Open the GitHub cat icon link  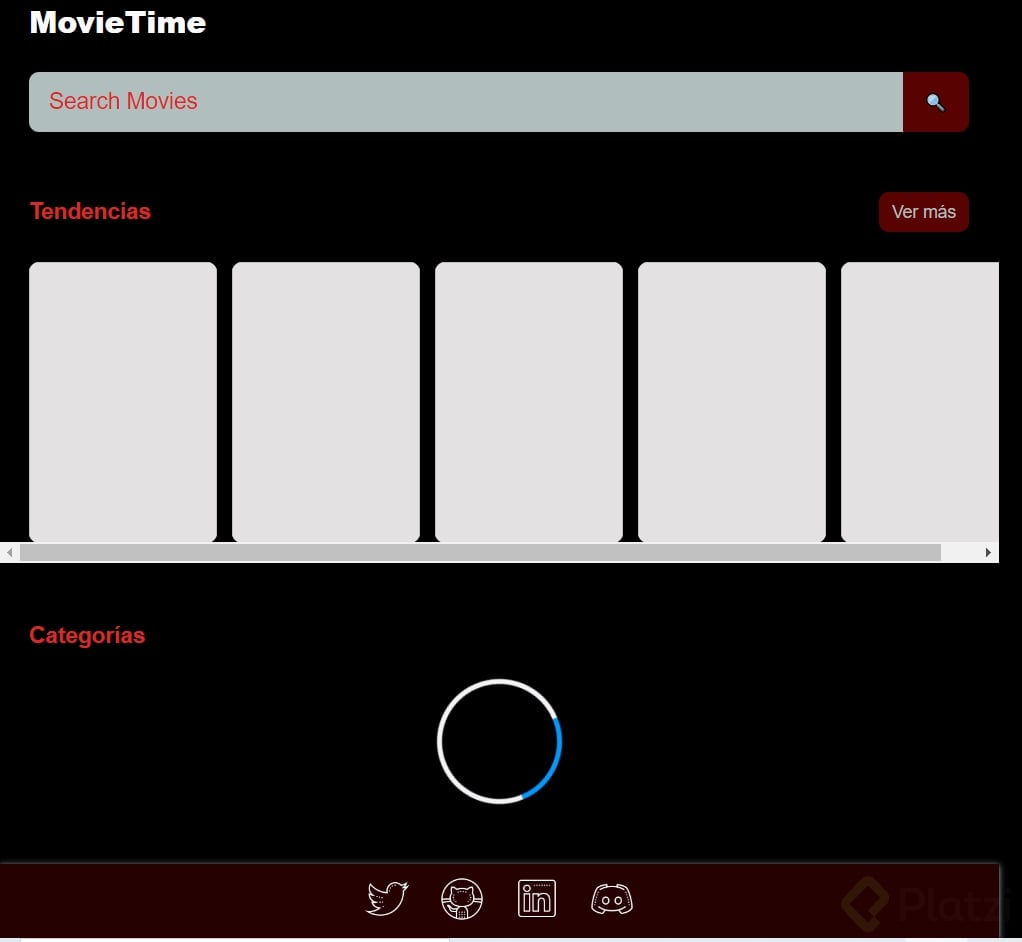461,898
